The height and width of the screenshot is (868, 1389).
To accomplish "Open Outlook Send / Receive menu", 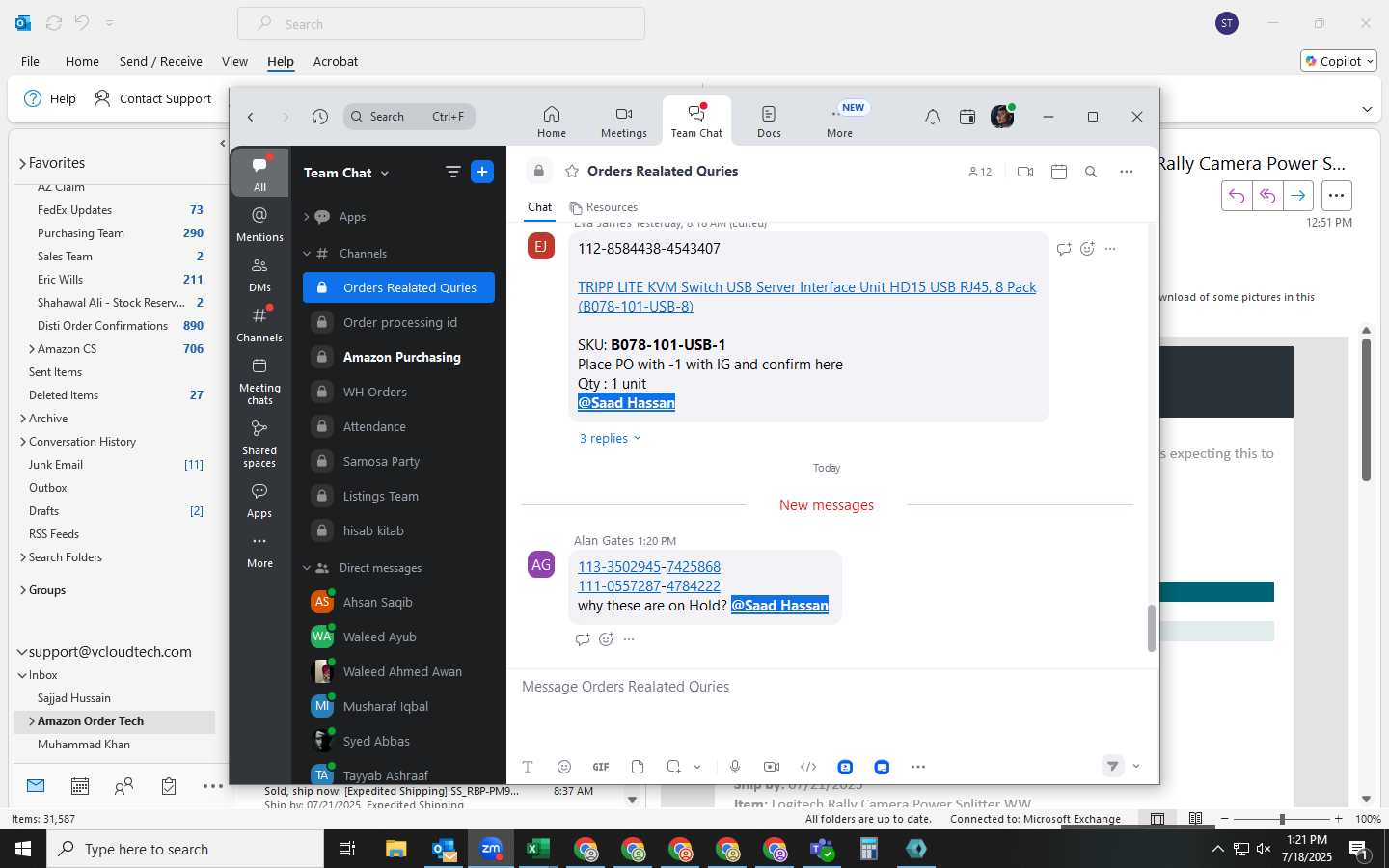I will point(161,61).
